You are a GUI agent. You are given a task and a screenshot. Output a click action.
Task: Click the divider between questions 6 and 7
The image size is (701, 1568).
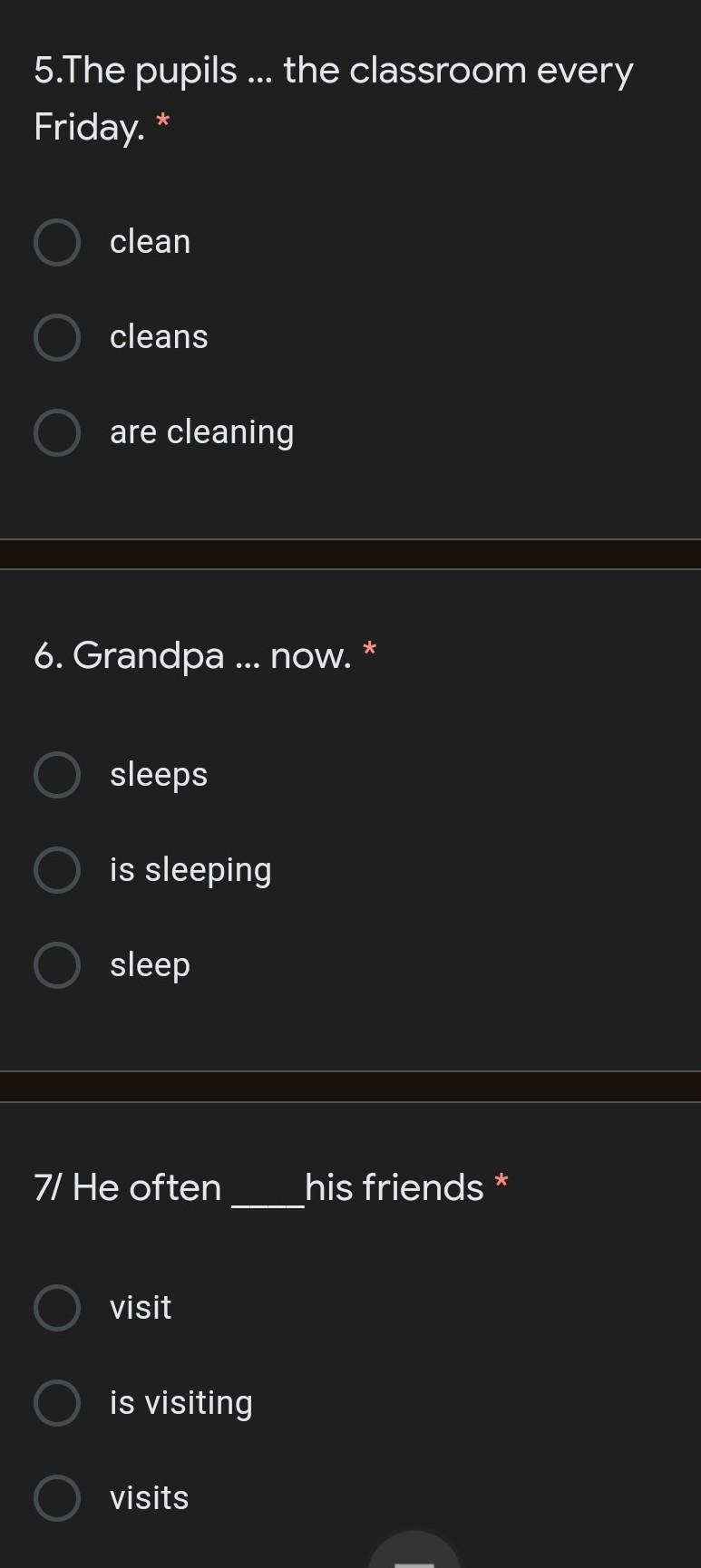(x=350, y=1087)
